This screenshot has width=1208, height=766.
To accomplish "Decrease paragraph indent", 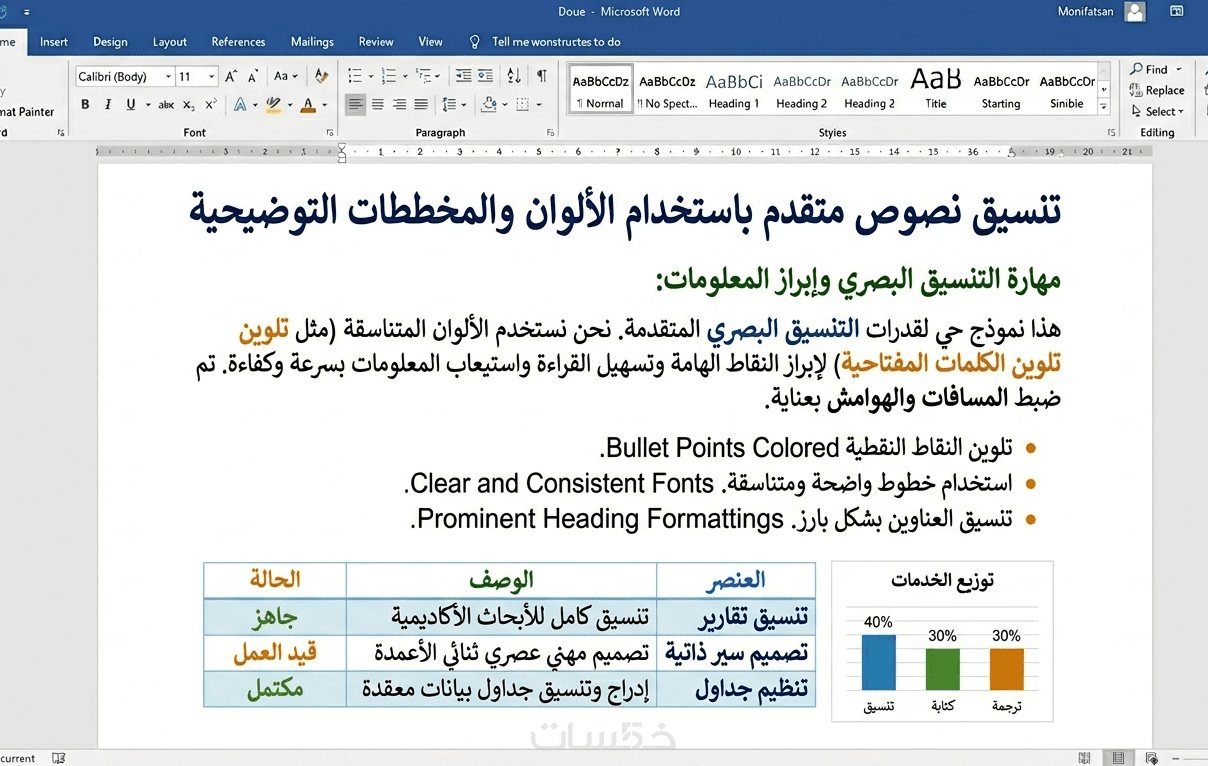I will pos(463,76).
